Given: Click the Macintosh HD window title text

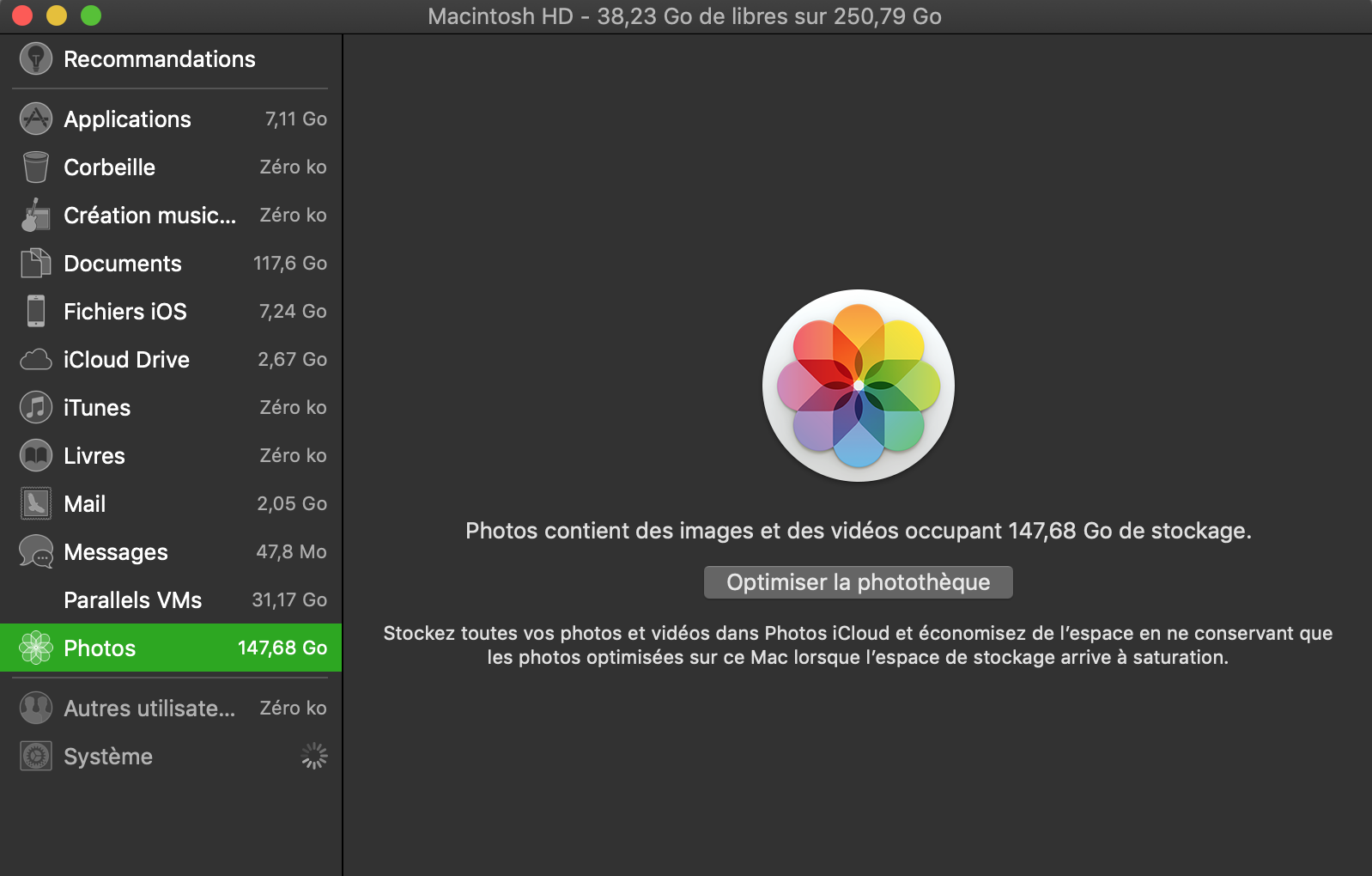Looking at the screenshot, I should (685, 16).
